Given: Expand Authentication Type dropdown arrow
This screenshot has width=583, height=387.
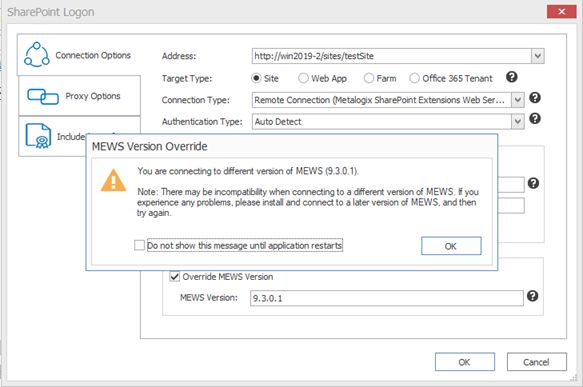Looking at the screenshot, I should [518, 122].
